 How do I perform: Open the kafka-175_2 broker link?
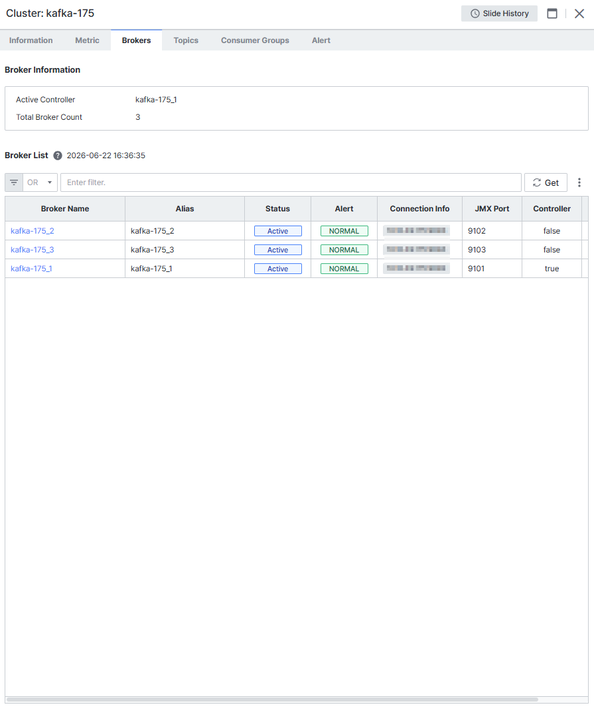[32, 231]
